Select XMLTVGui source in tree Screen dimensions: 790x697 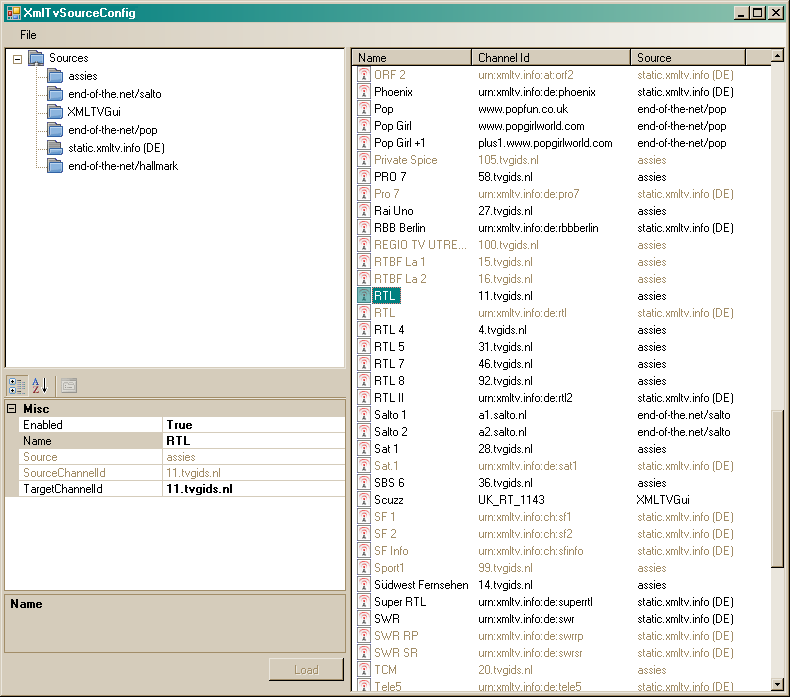click(94, 112)
